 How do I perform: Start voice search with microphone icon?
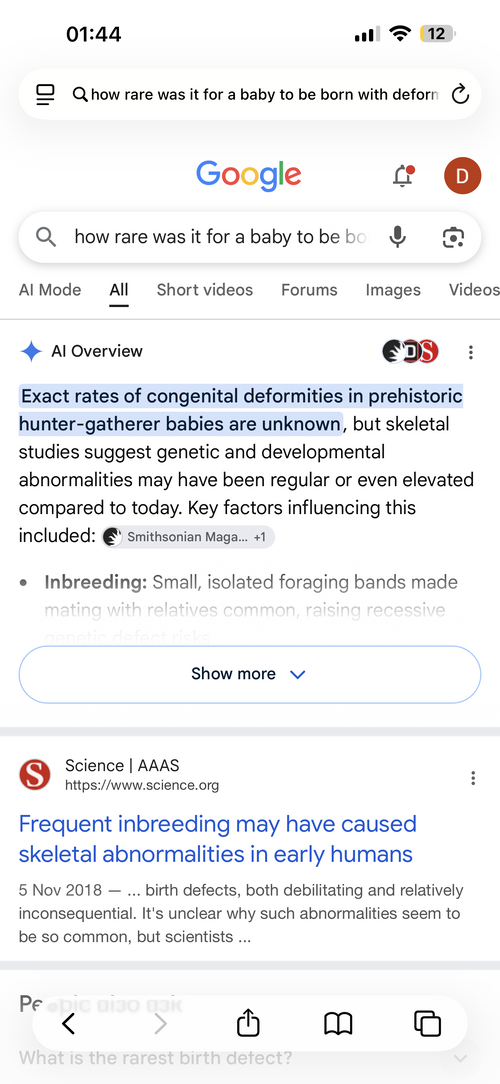[397, 237]
